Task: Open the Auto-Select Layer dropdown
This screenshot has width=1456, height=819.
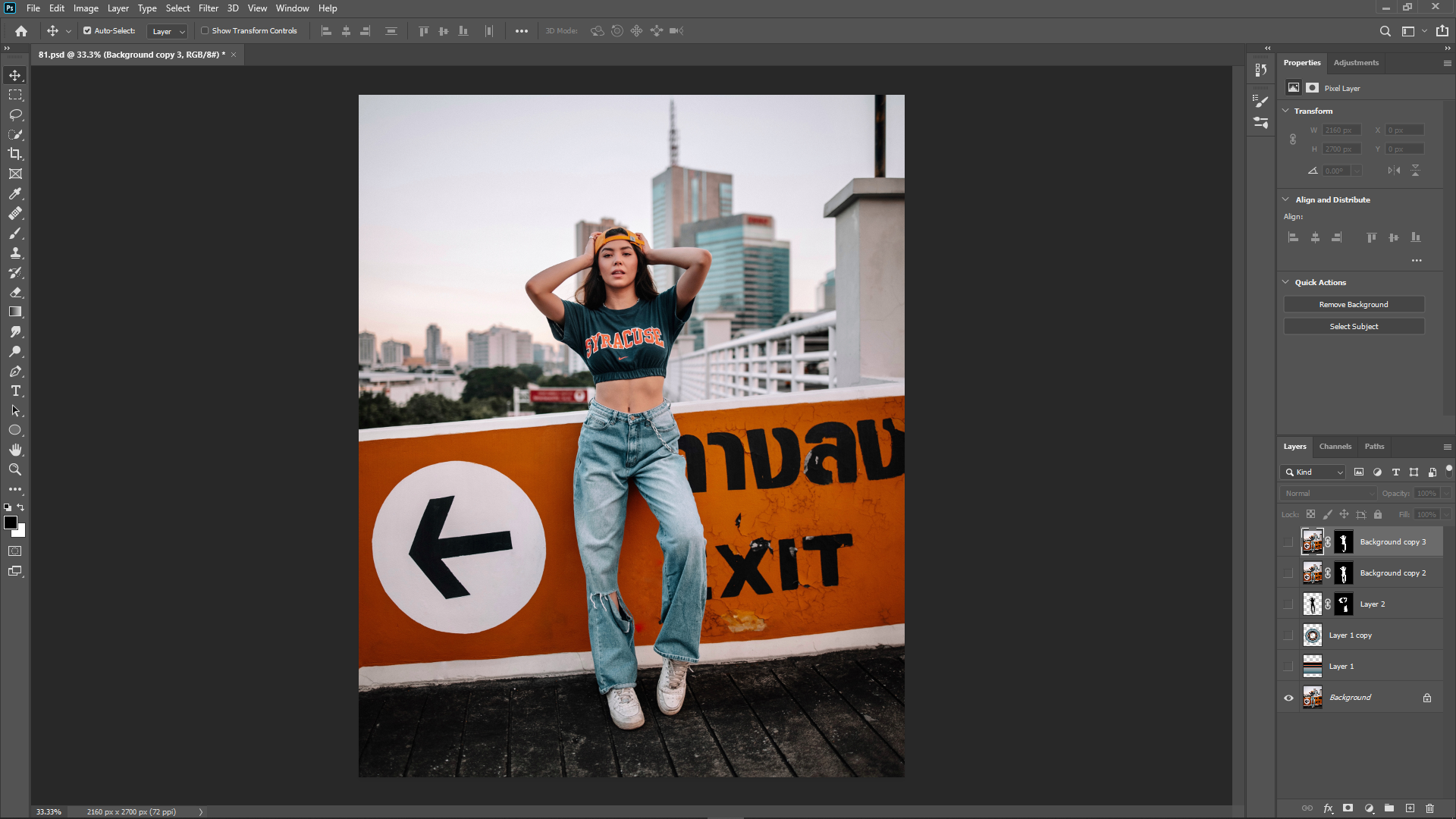Action: click(x=168, y=31)
